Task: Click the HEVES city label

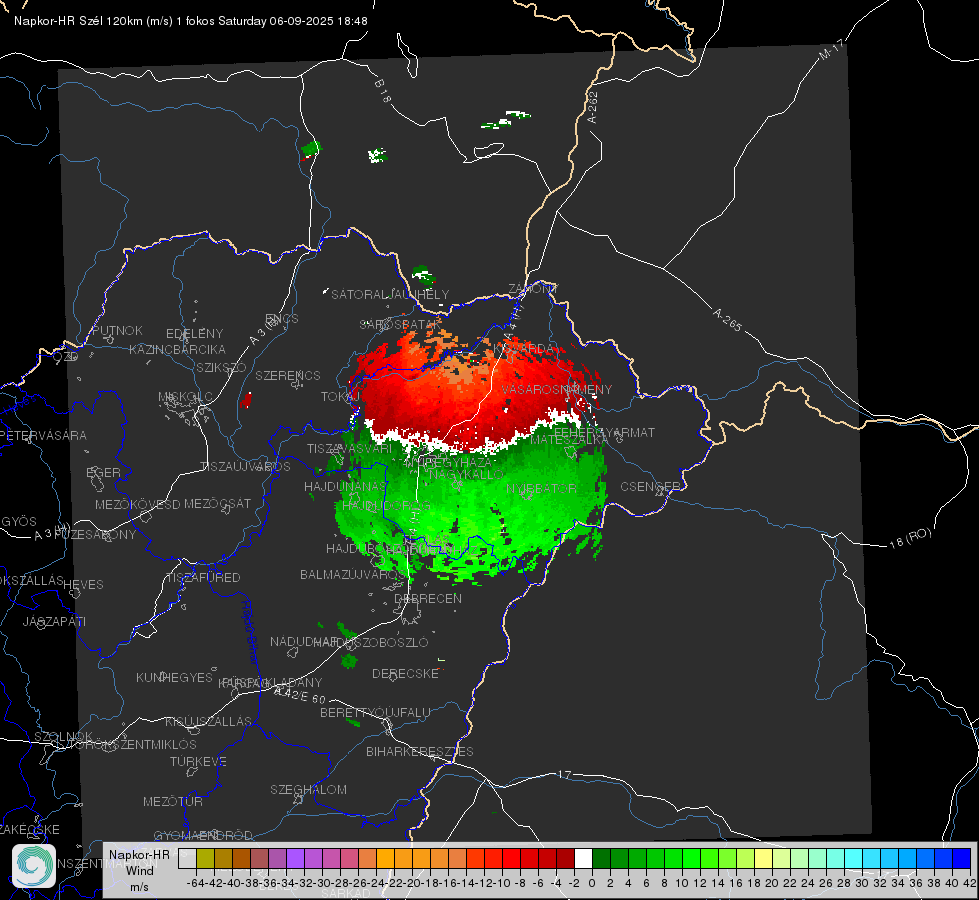Action: [84, 585]
